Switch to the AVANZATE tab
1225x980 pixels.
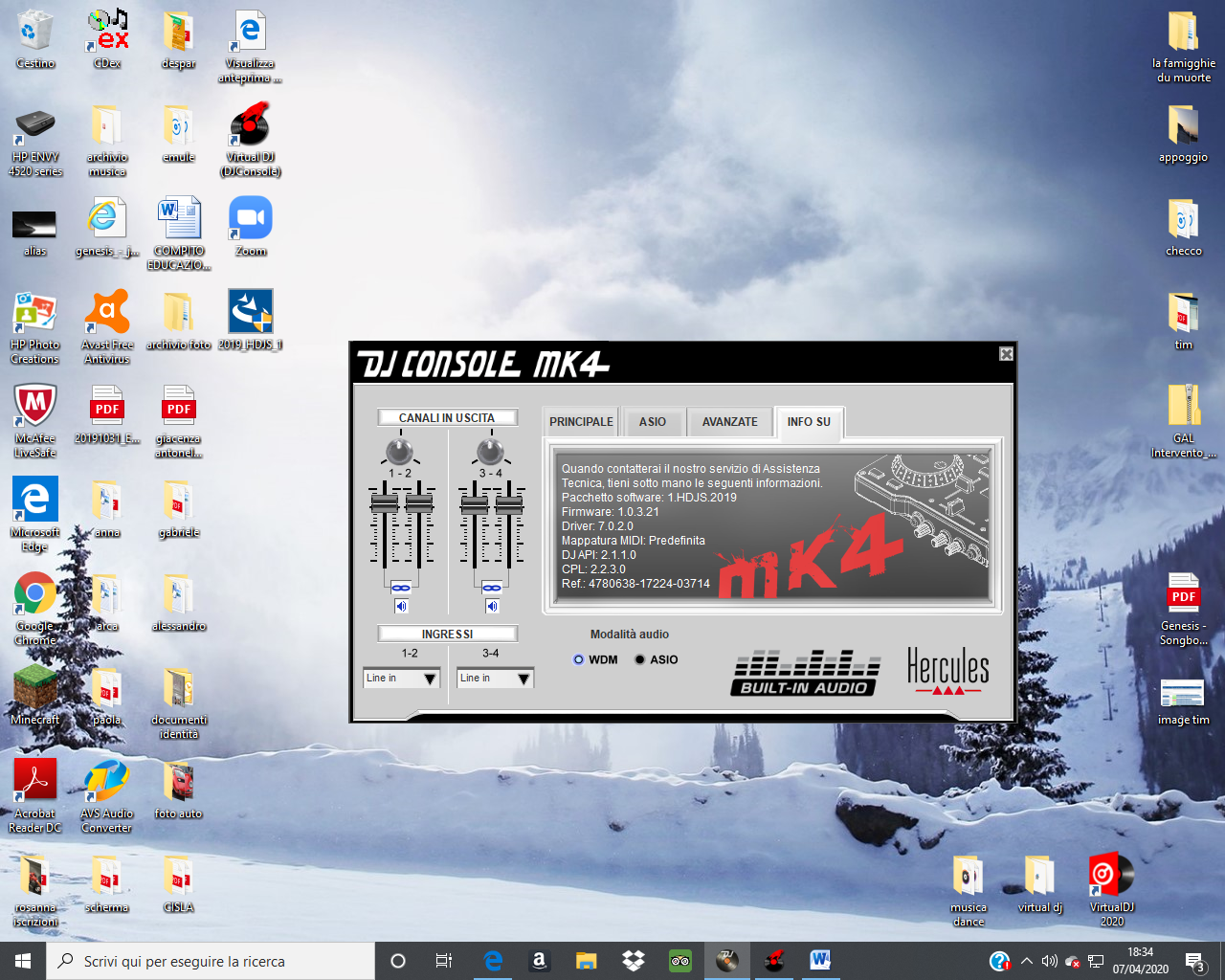(730, 422)
